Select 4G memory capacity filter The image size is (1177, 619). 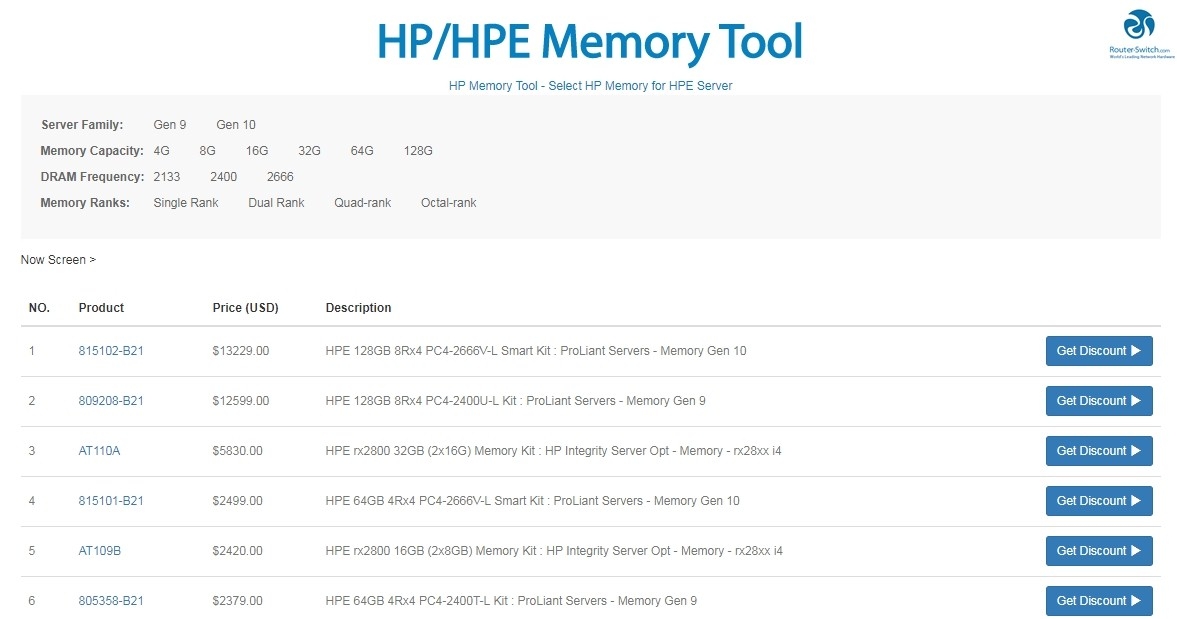tap(161, 151)
